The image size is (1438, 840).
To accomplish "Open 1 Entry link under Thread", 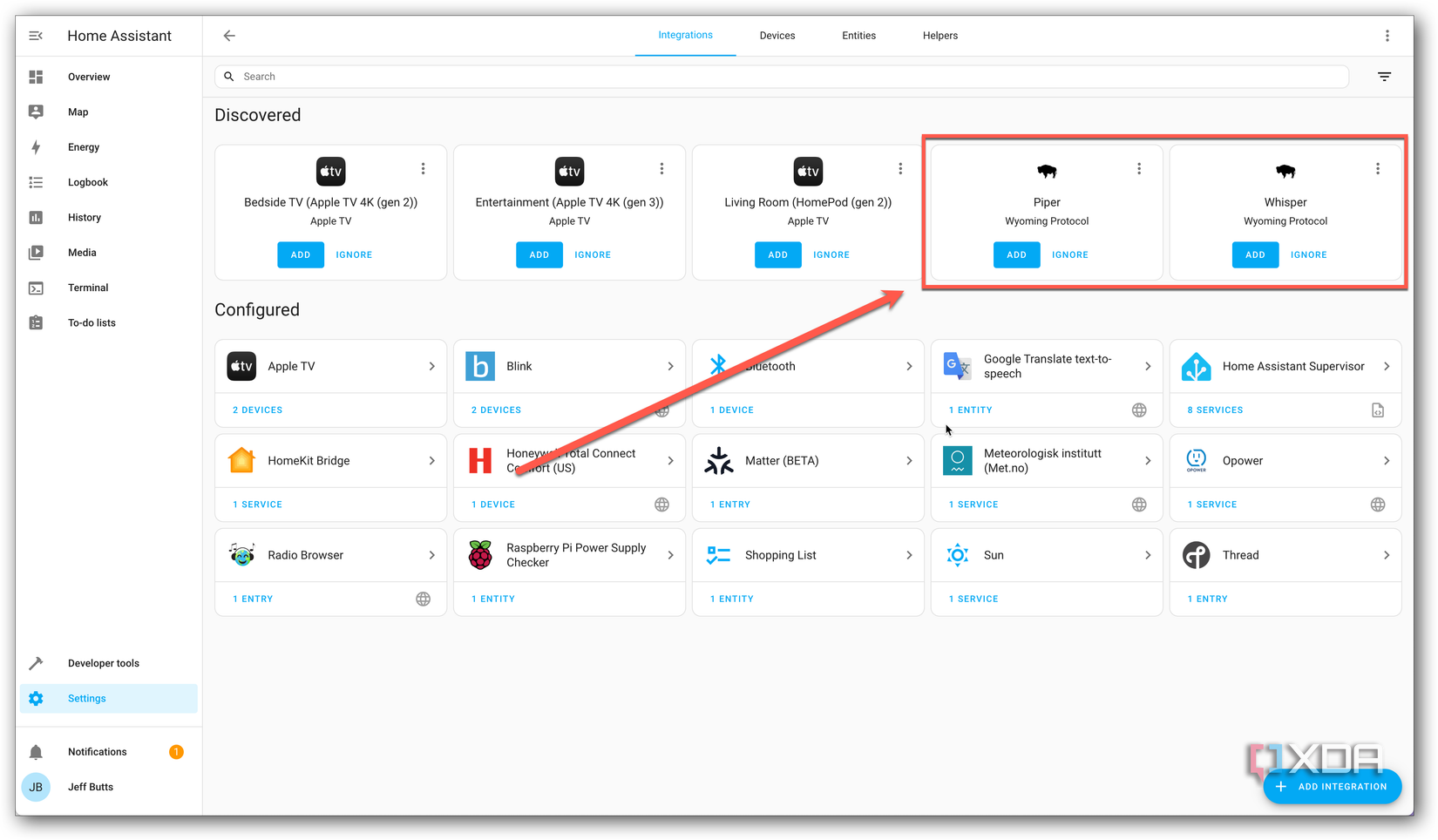I will [x=1207, y=599].
